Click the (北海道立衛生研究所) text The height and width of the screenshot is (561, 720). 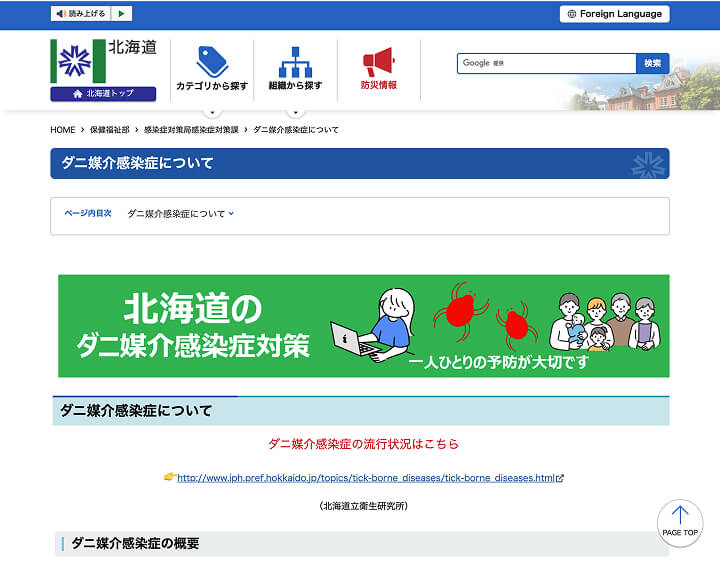point(363,506)
